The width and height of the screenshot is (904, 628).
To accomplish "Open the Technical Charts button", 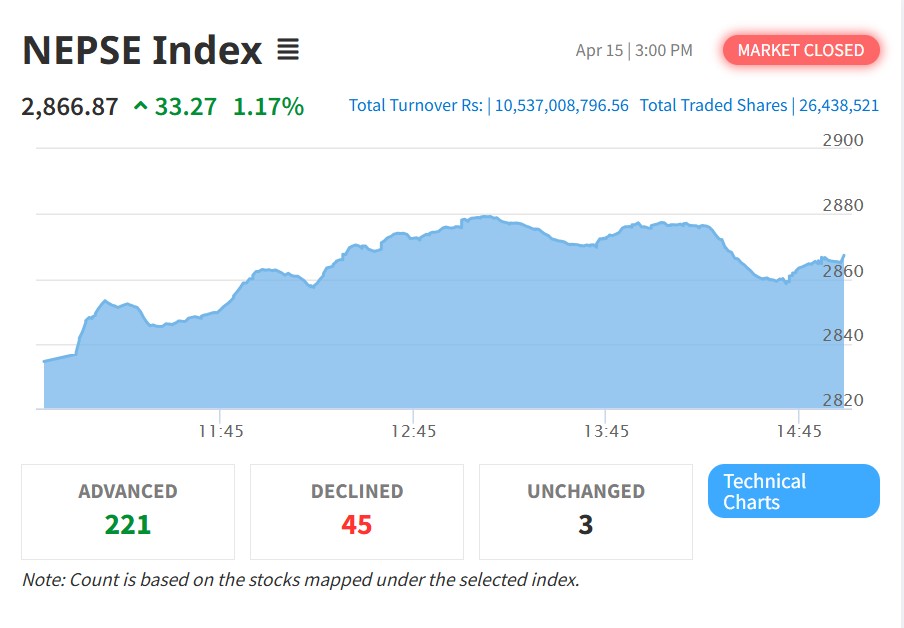I will pos(793,491).
